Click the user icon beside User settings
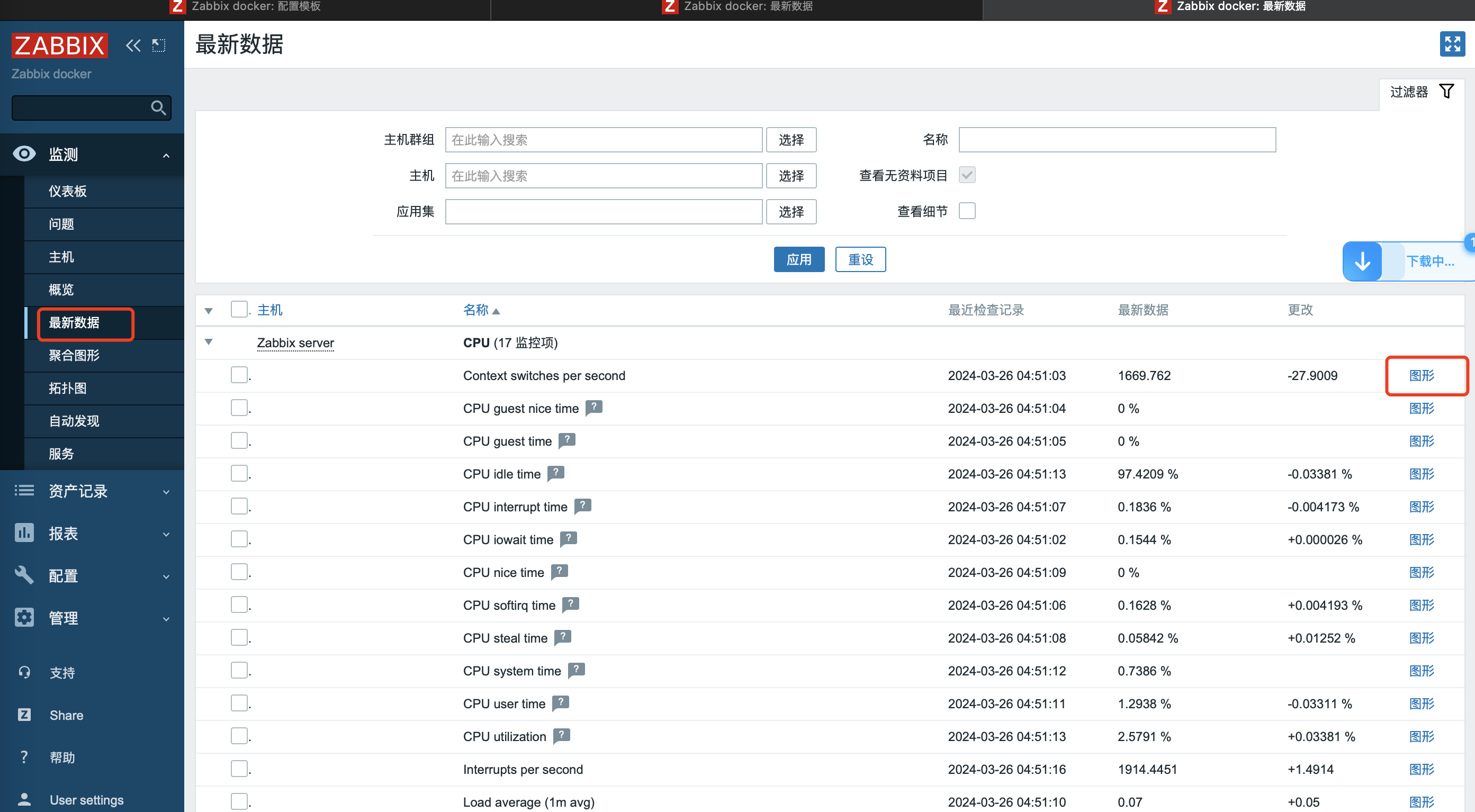Image resolution: width=1475 pixels, height=812 pixels. 24,799
